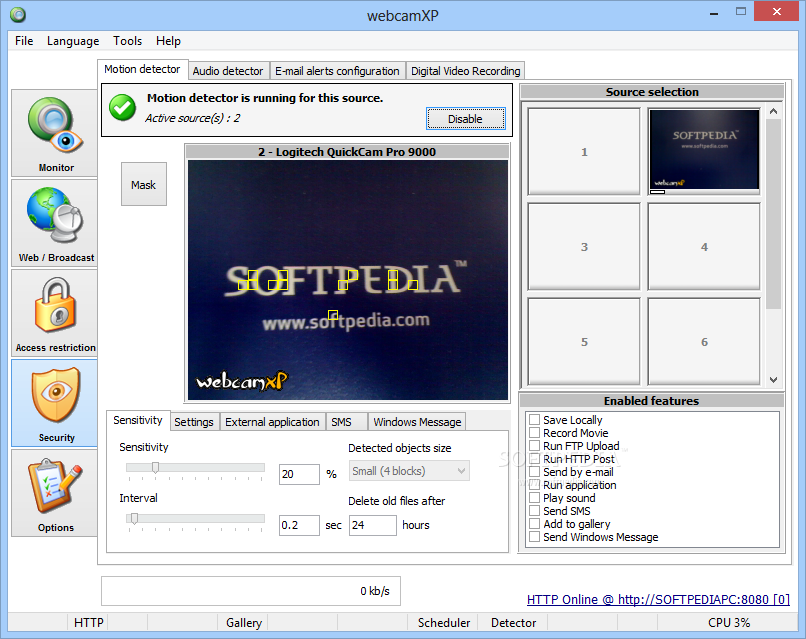Open Windows Message sub-tab

tap(417, 422)
